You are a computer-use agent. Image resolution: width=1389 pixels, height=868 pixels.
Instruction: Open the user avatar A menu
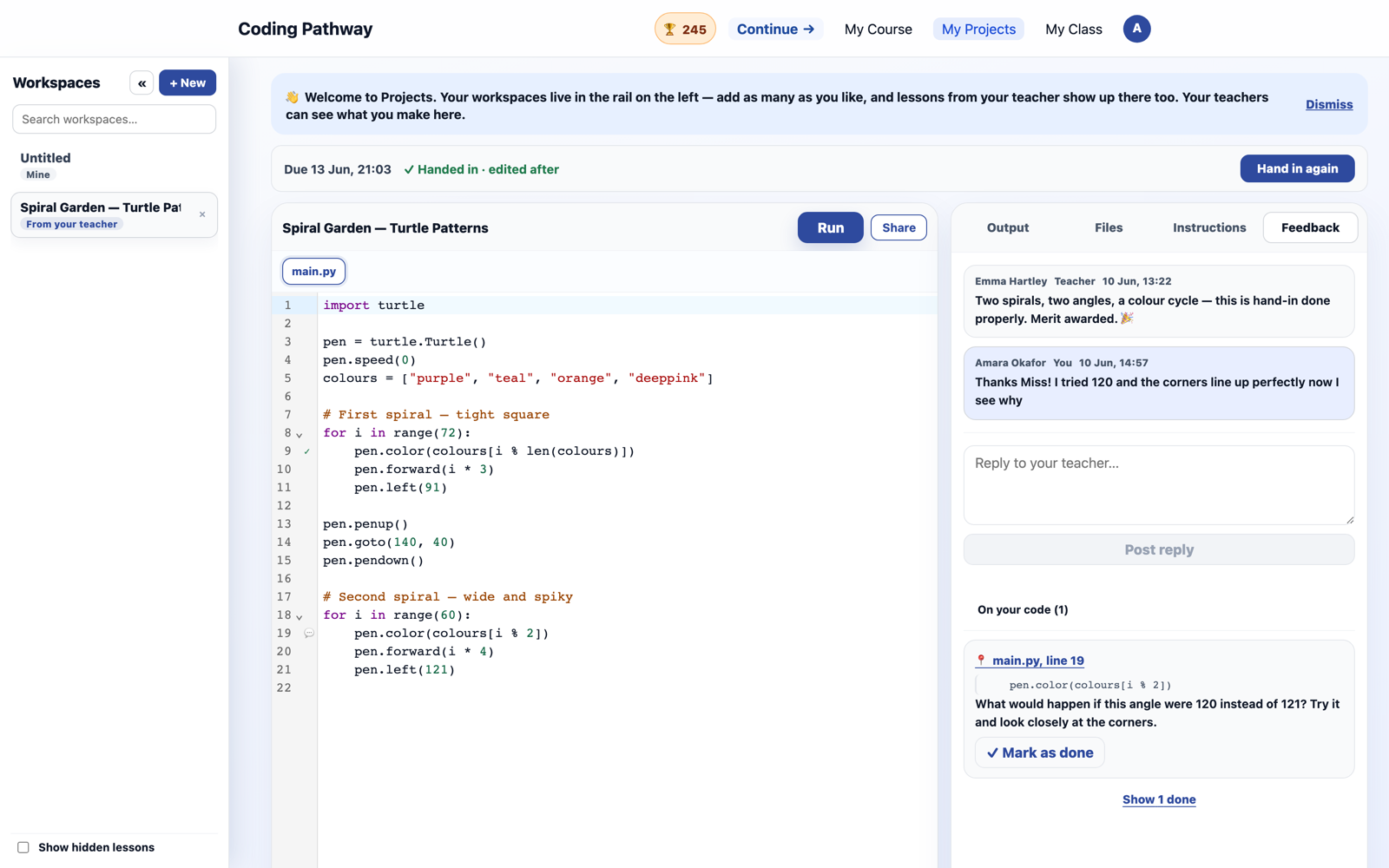[1136, 29]
